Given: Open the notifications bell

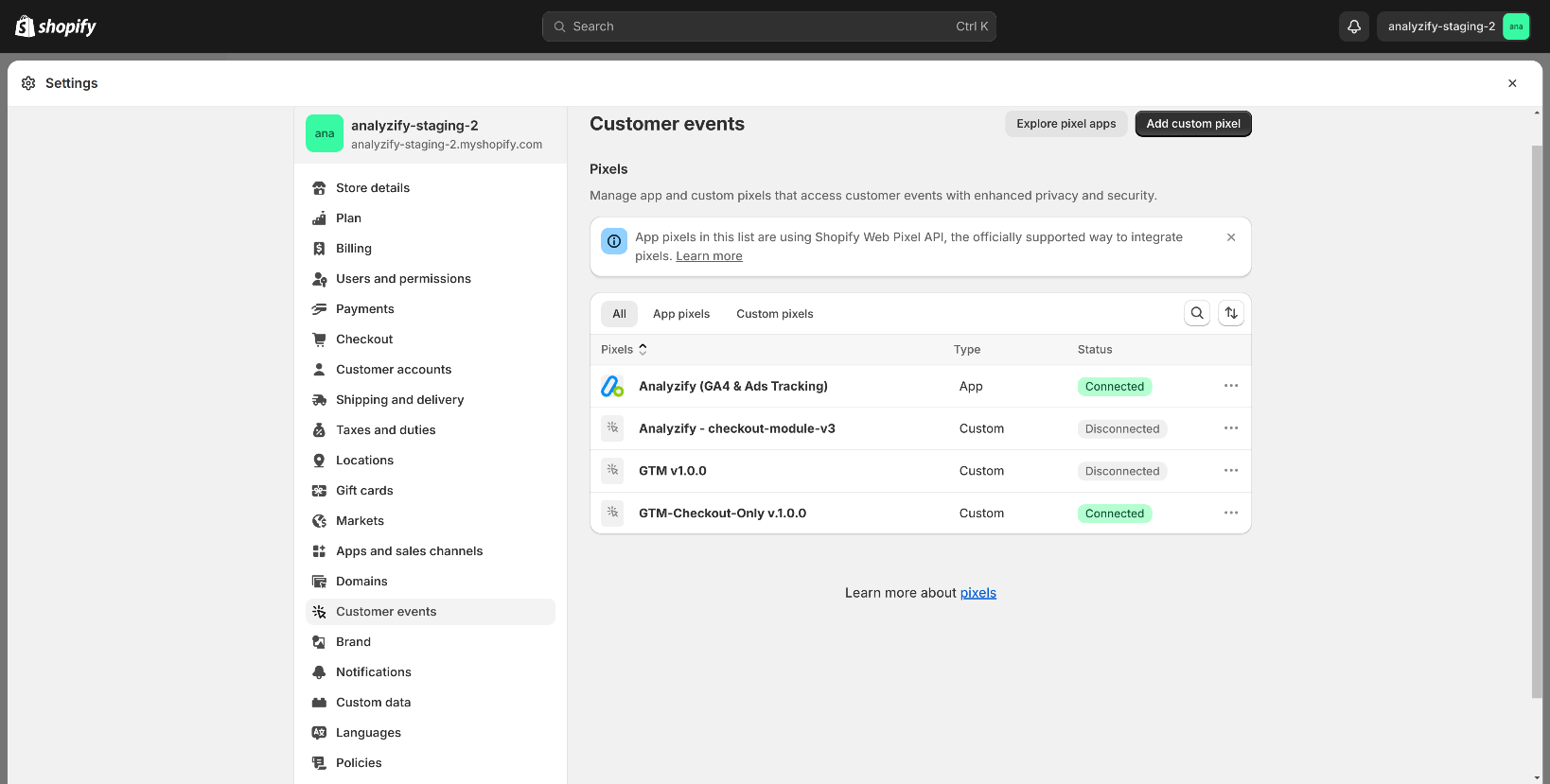Looking at the screenshot, I should [1354, 26].
